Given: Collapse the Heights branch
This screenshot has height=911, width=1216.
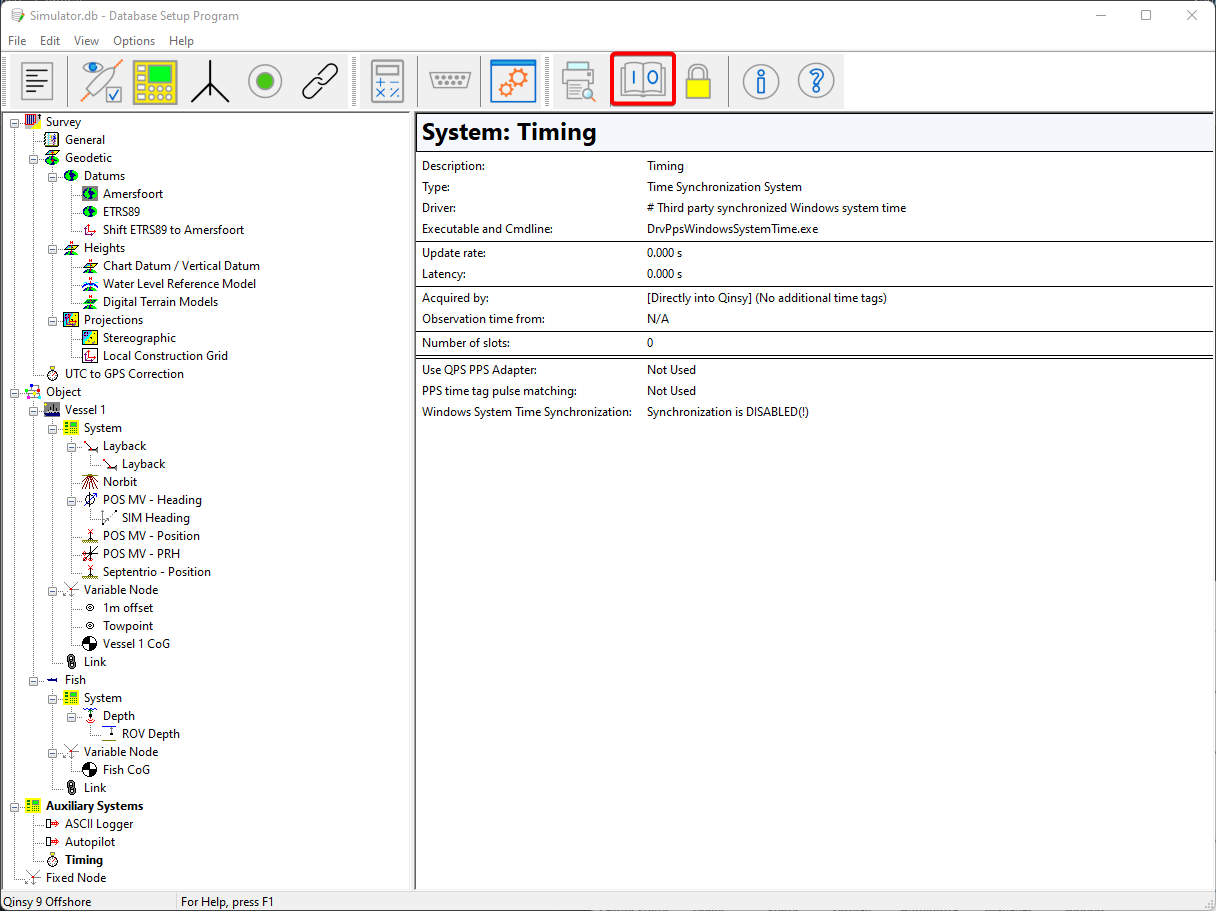Looking at the screenshot, I should [x=52, y=248].
